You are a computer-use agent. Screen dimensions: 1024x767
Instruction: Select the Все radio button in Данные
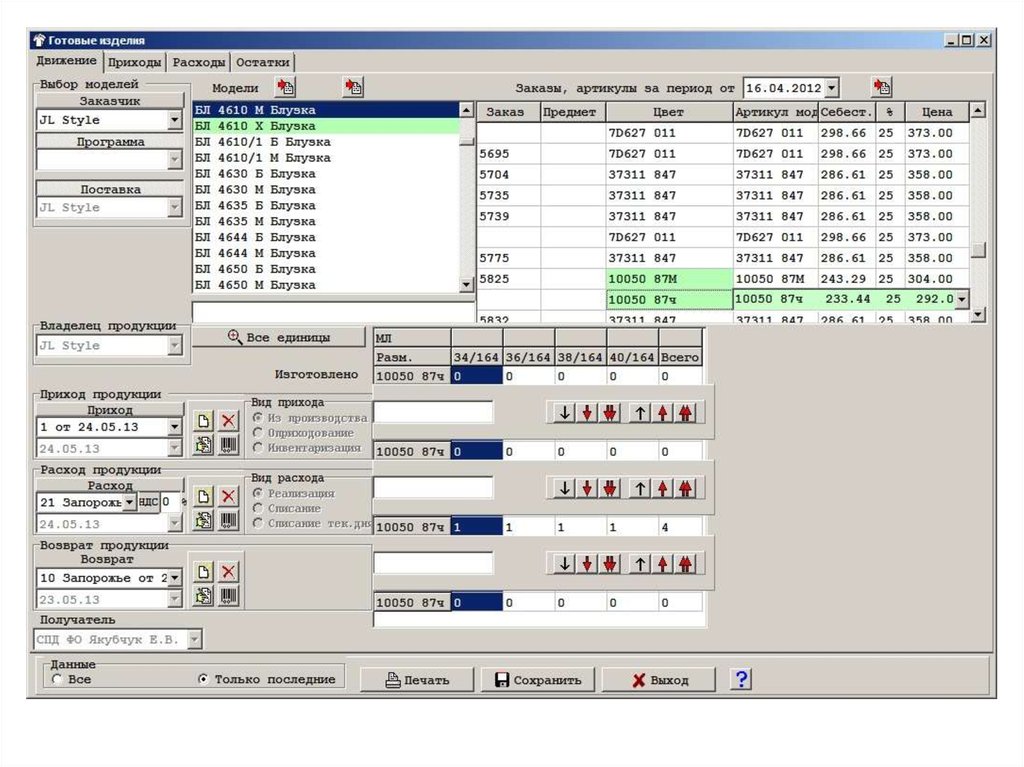(57, 679)
